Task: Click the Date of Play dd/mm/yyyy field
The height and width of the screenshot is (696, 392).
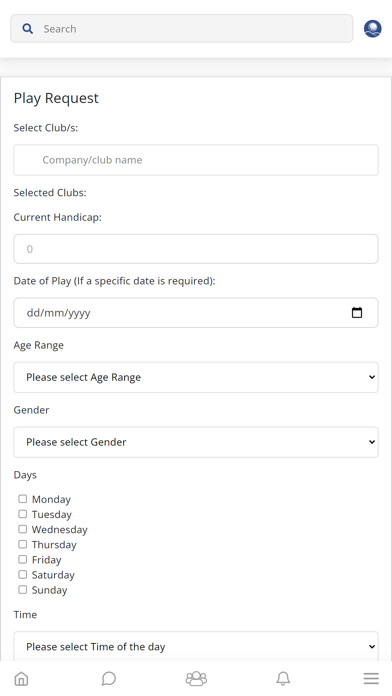Action: [196, 312]
